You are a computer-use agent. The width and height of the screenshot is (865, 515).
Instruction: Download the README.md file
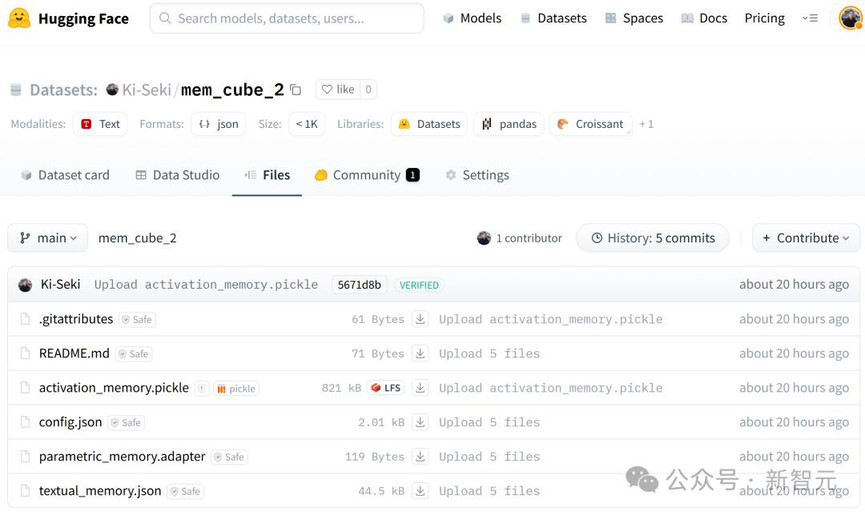pos(420,353)
